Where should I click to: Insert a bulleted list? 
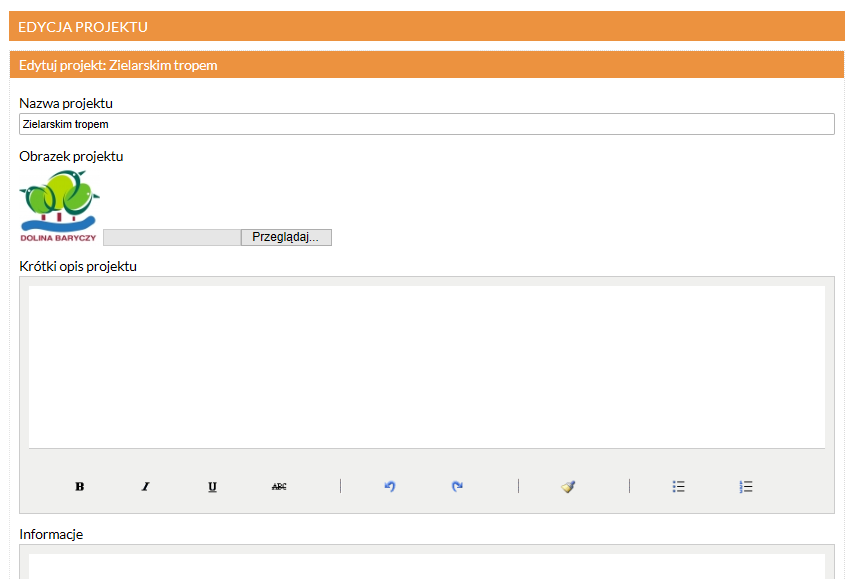point(679,486)
